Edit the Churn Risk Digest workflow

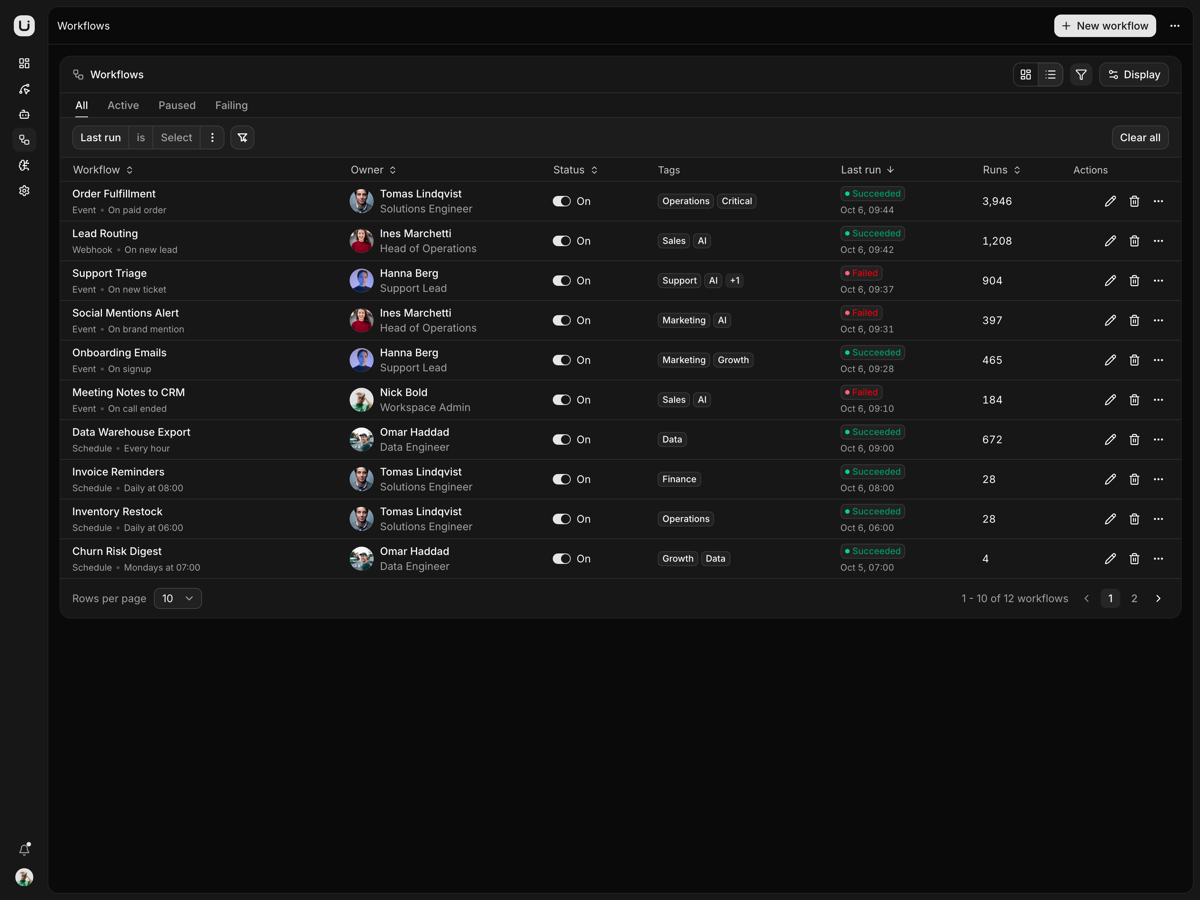tap(1110, 559)
